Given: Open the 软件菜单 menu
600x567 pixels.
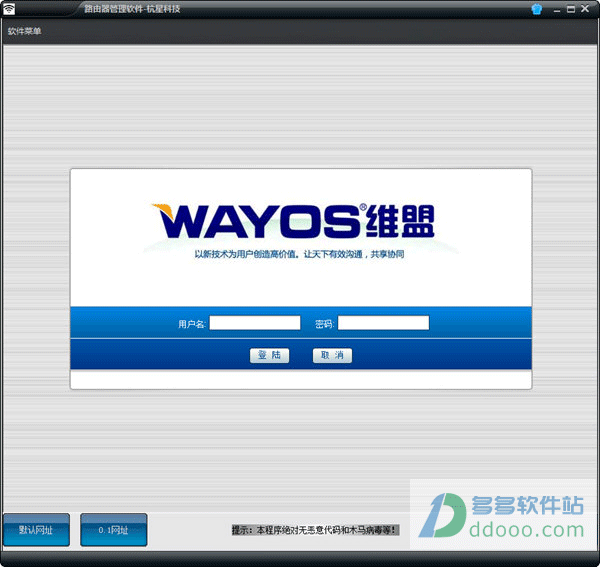Looking at the screenshot, I should [x=24, y=31].
